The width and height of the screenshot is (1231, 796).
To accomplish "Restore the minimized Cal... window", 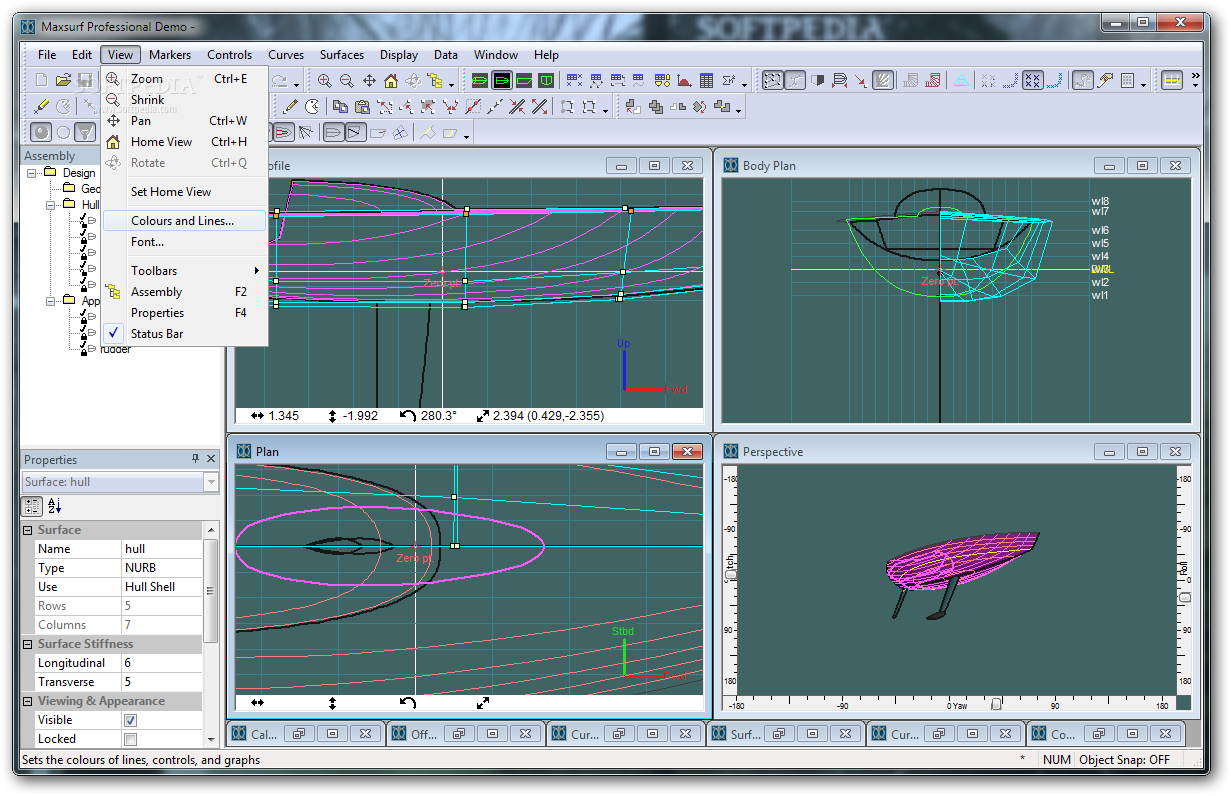I will pyautogui.click(x=298, y=734).
